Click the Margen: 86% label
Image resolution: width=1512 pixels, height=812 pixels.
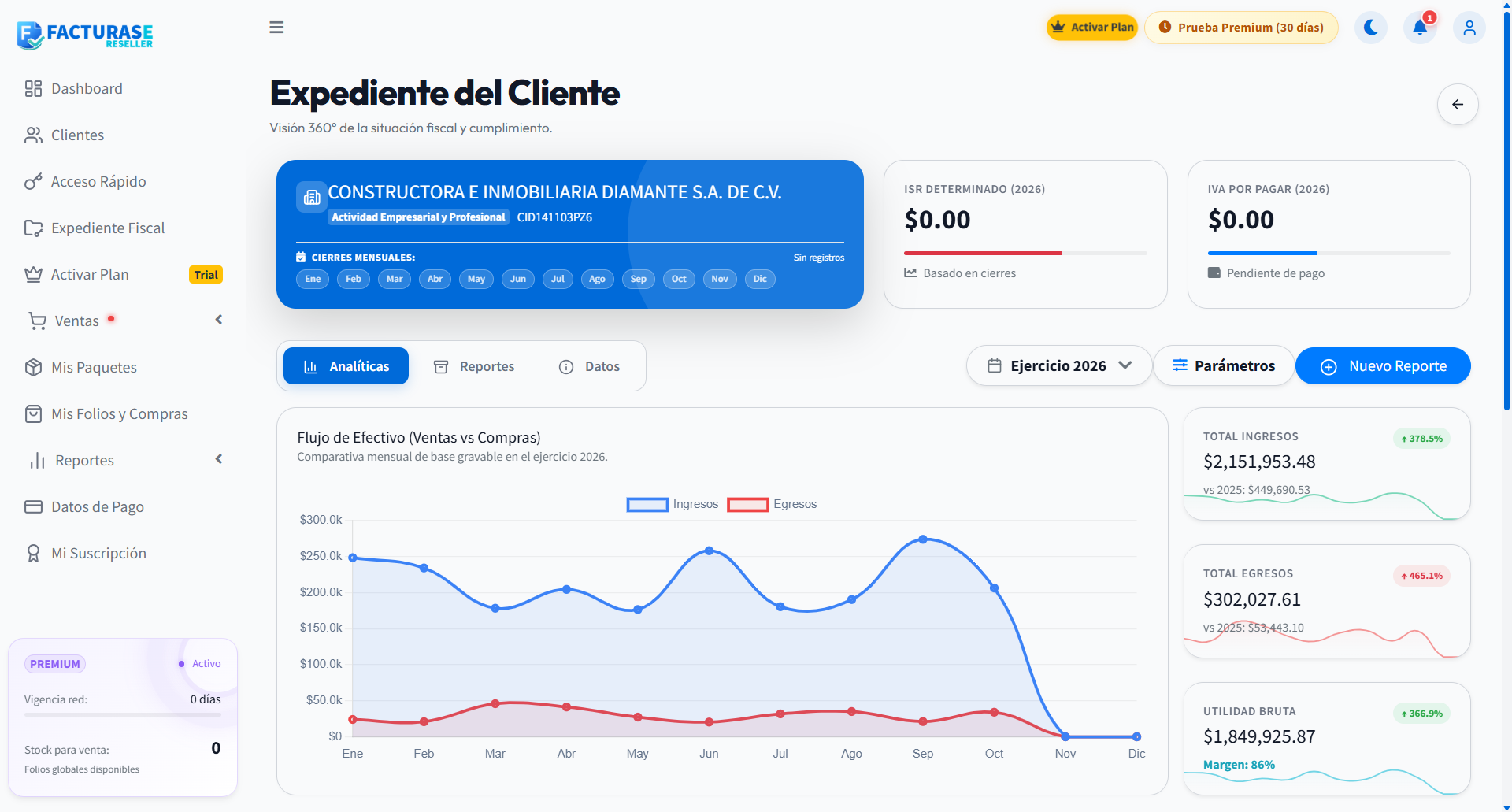point(1239,765)
